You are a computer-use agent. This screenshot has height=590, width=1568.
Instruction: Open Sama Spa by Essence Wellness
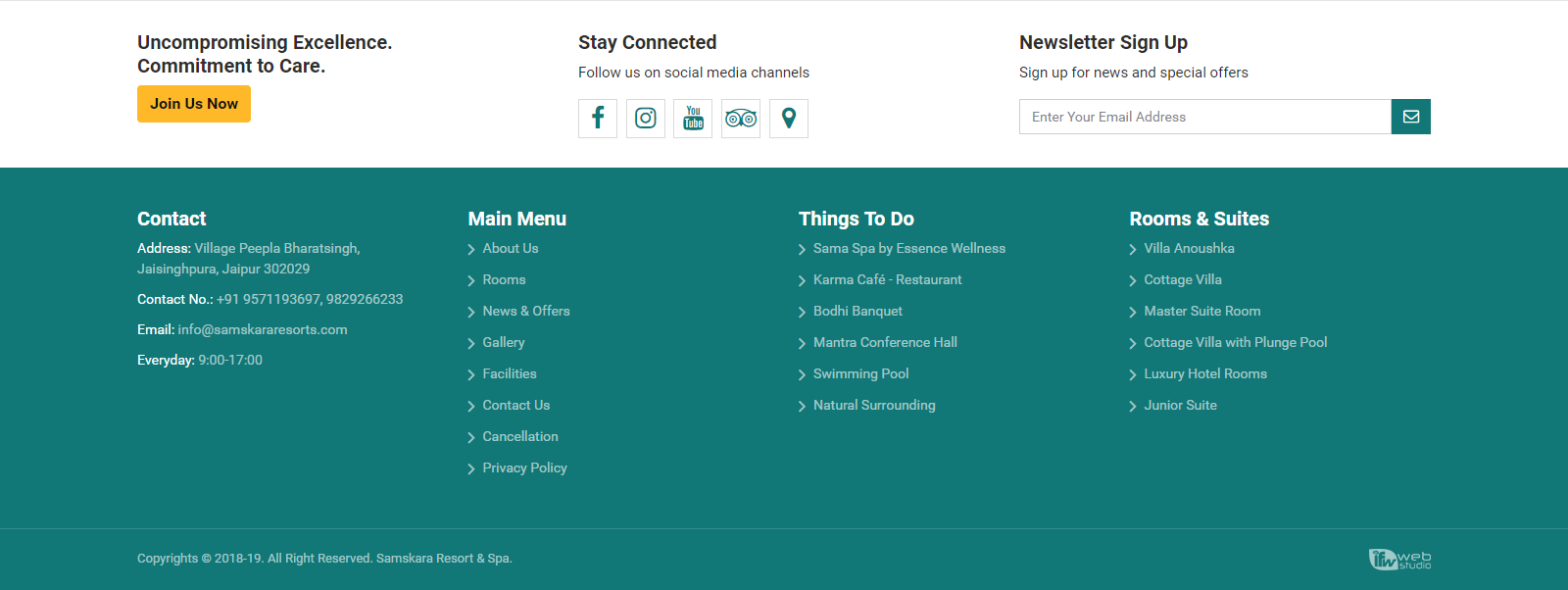pos(908,249)
